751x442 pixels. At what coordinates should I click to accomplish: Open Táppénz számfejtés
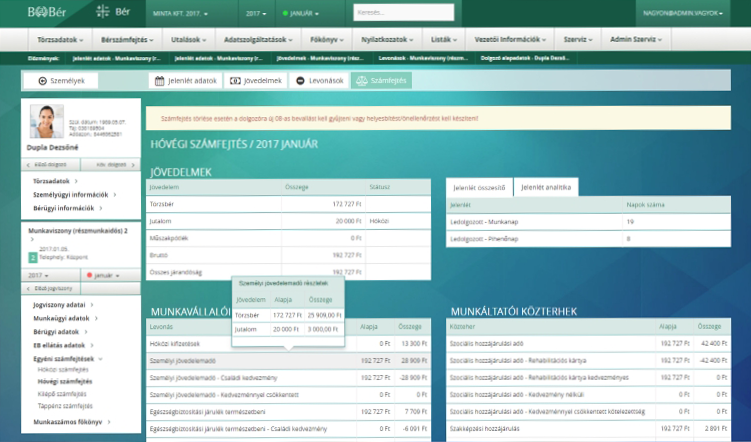[x=65, y=406]
